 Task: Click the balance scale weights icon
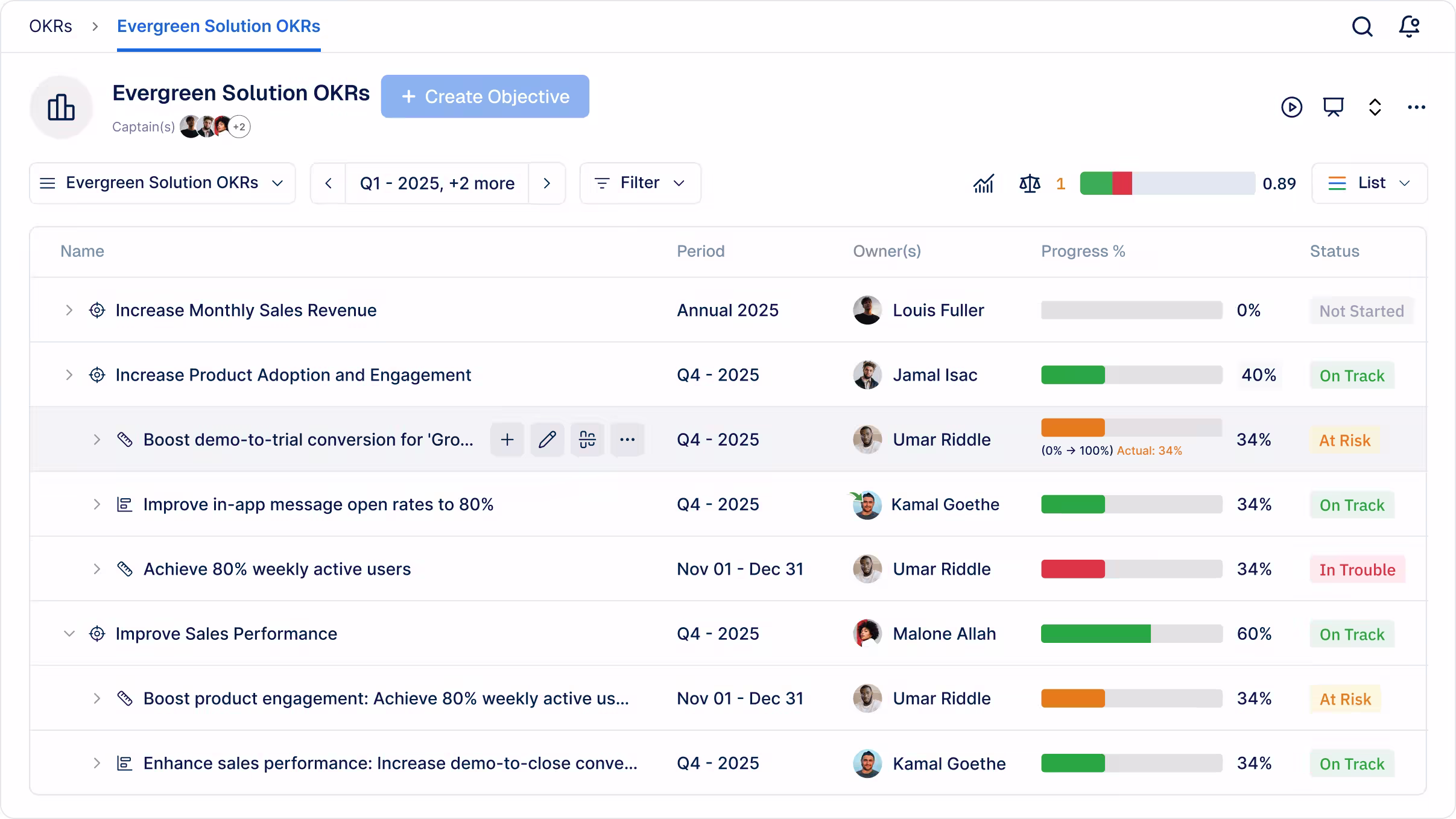[1030, 183]
